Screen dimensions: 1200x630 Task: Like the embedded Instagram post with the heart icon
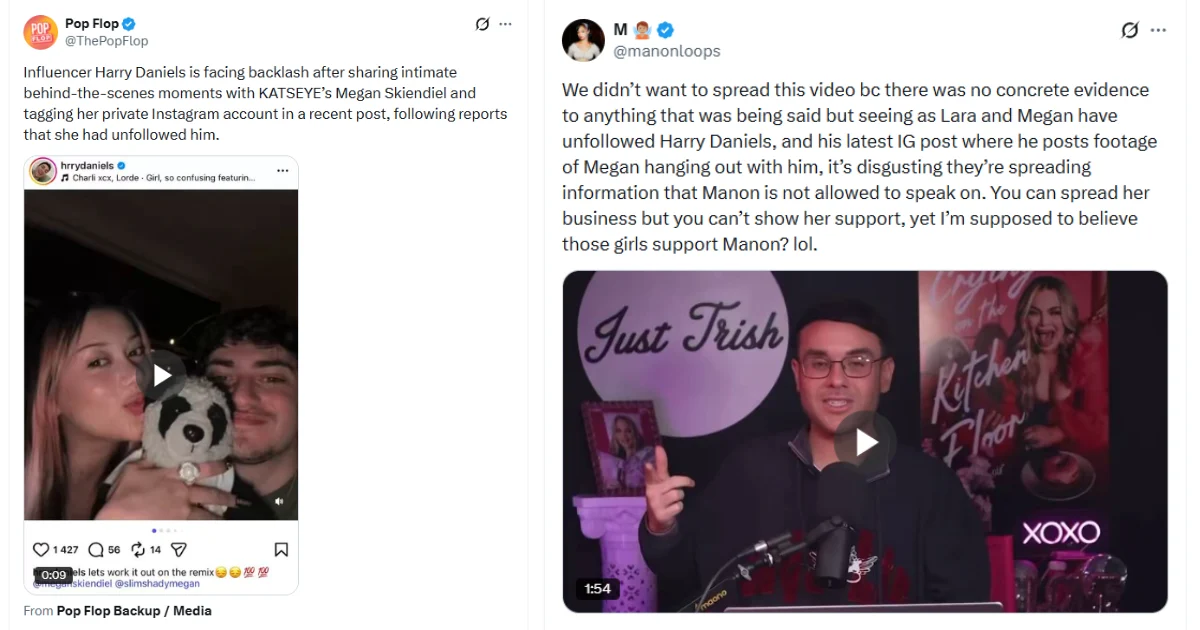(41, 549)
